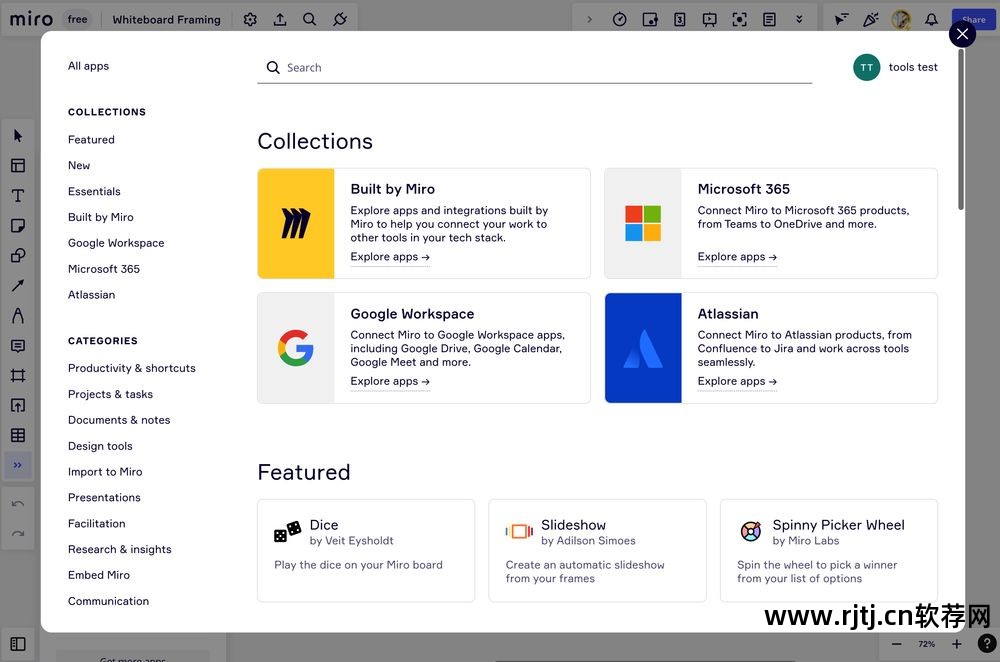Select the frame tool
Screen dimensions: 1000x662
point(18,376)
